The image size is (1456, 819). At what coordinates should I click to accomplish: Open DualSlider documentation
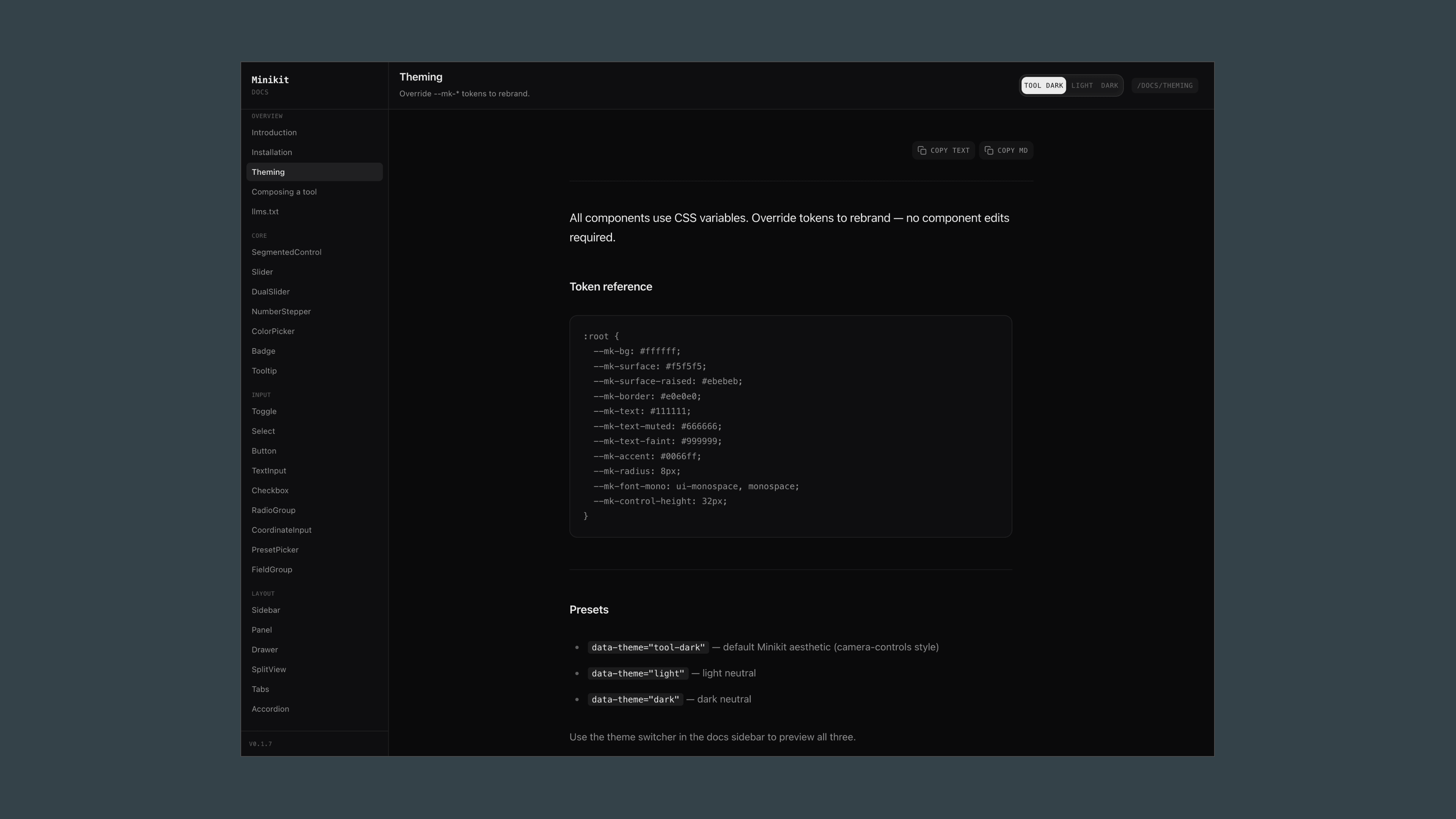(314, 292)
